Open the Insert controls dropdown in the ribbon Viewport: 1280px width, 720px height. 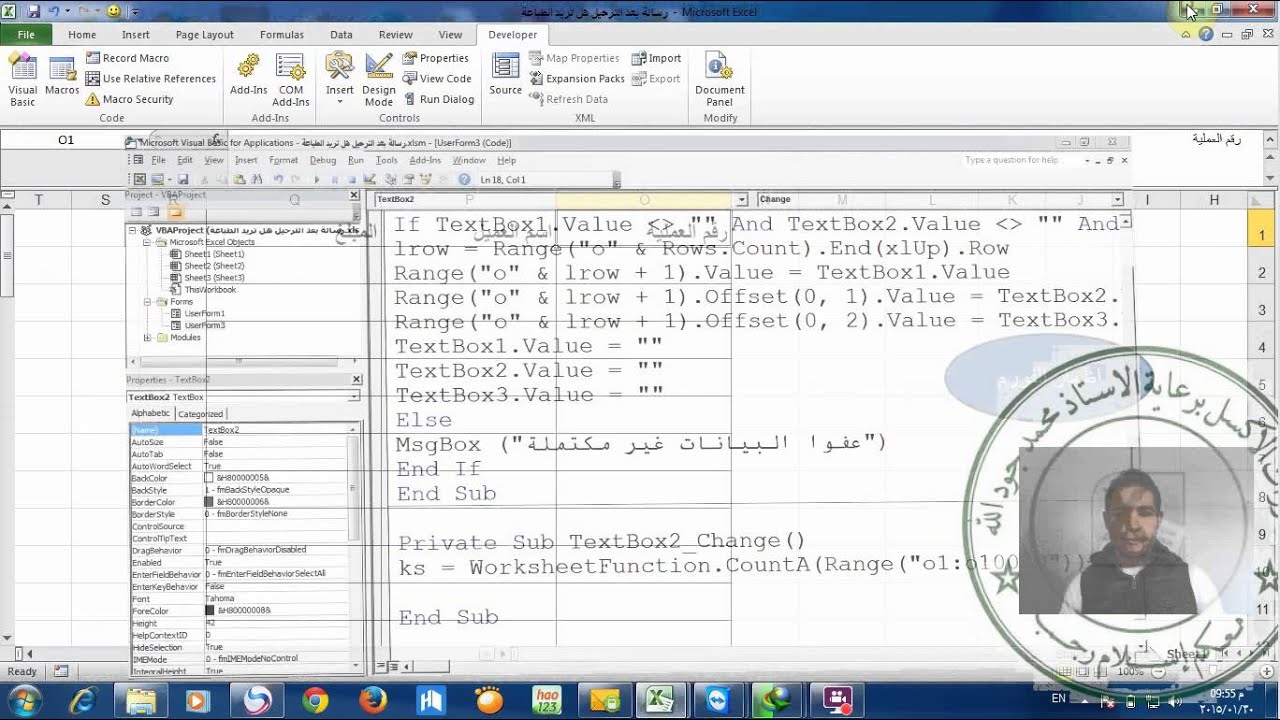(340, 80)
